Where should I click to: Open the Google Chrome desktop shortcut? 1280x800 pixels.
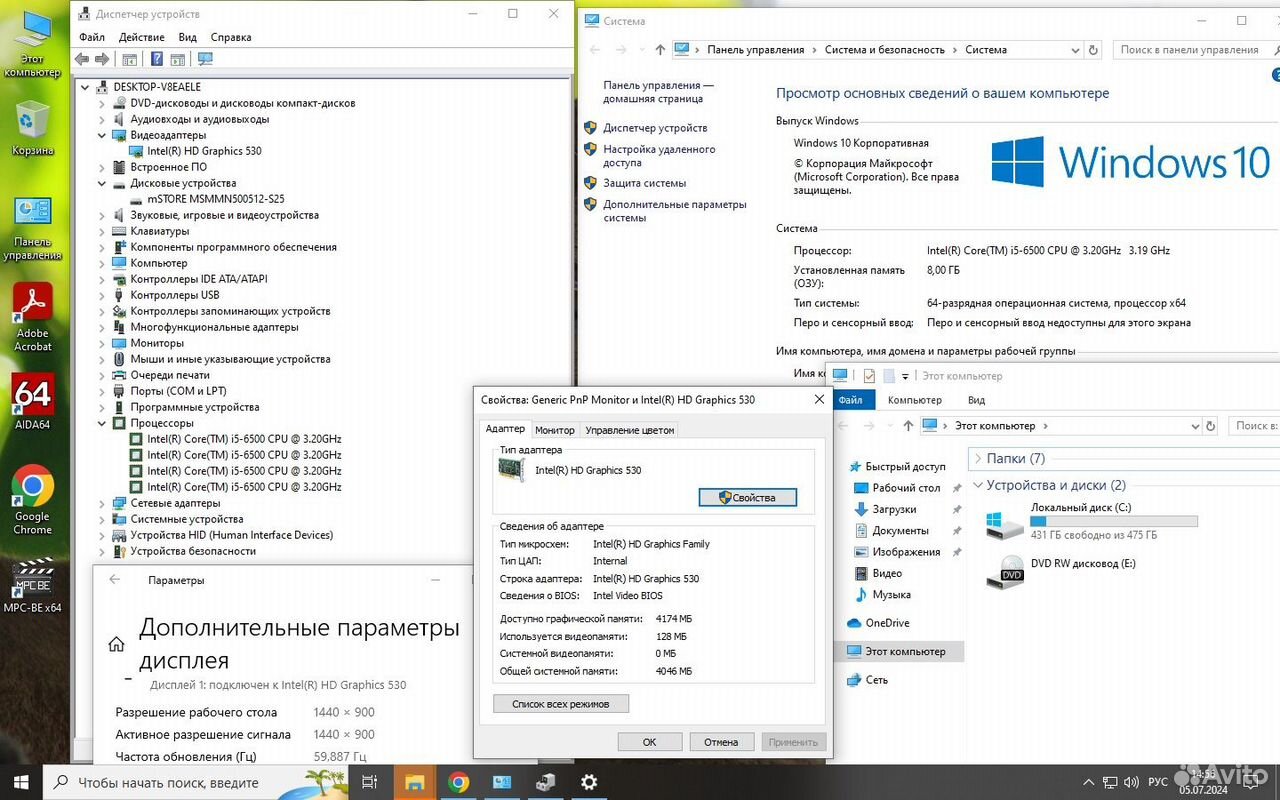coord(33,500)
